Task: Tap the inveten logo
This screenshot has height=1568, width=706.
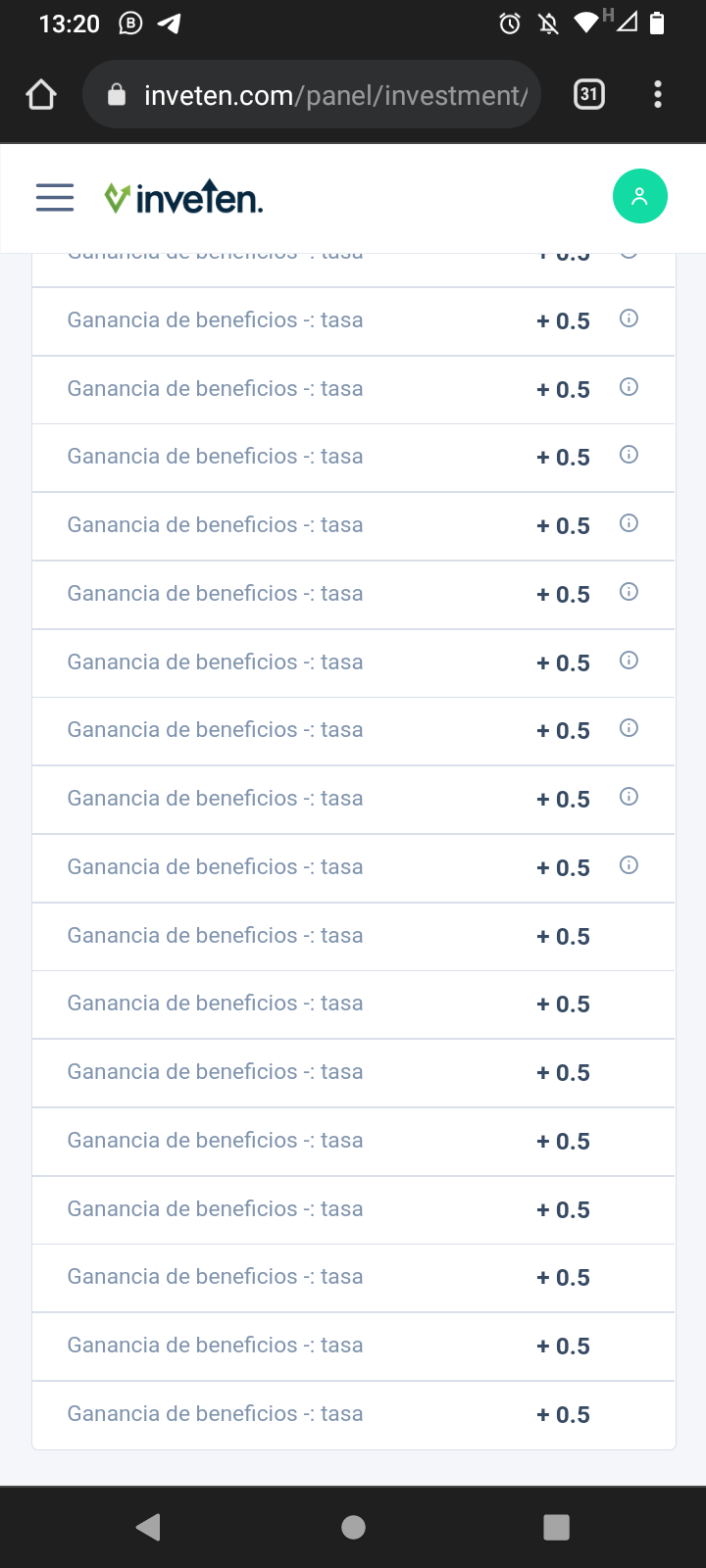Action: (183, 197)
